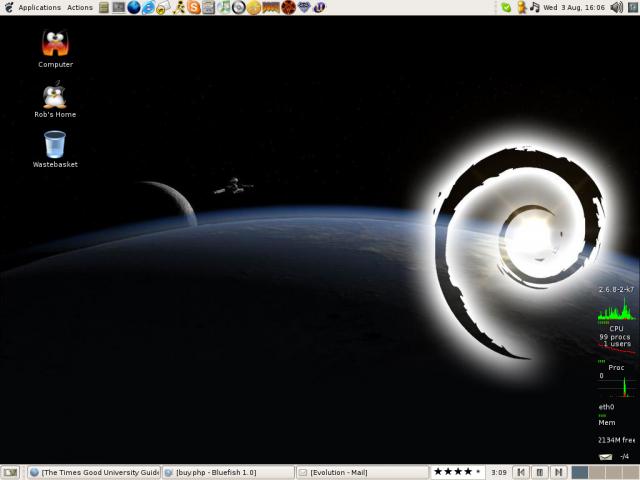
Task: Open the gray window-style launcher
Action: point(209,7)
